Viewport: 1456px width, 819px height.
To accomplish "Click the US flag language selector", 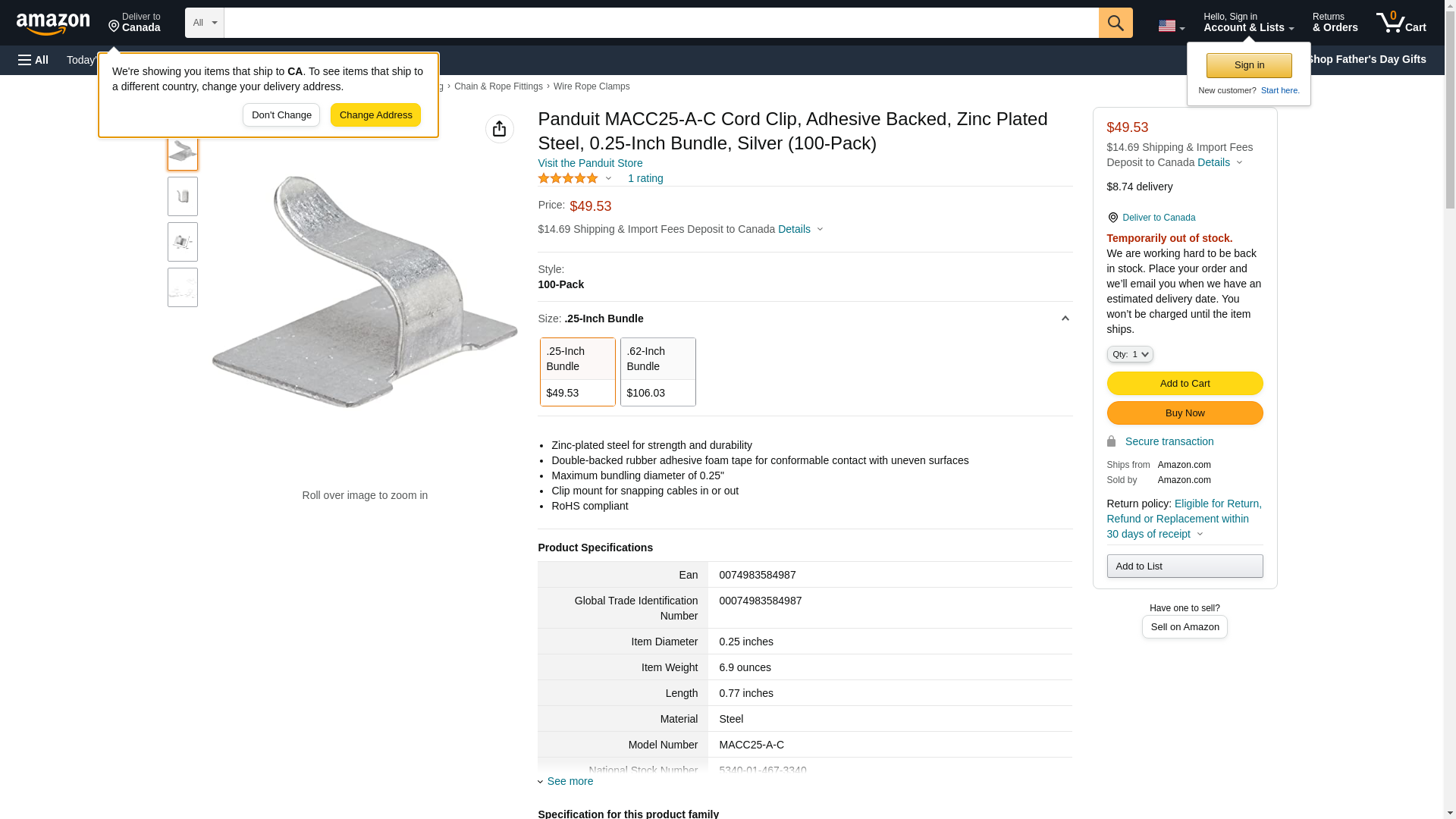I will pyautogui.click(x=1171, y=26).
